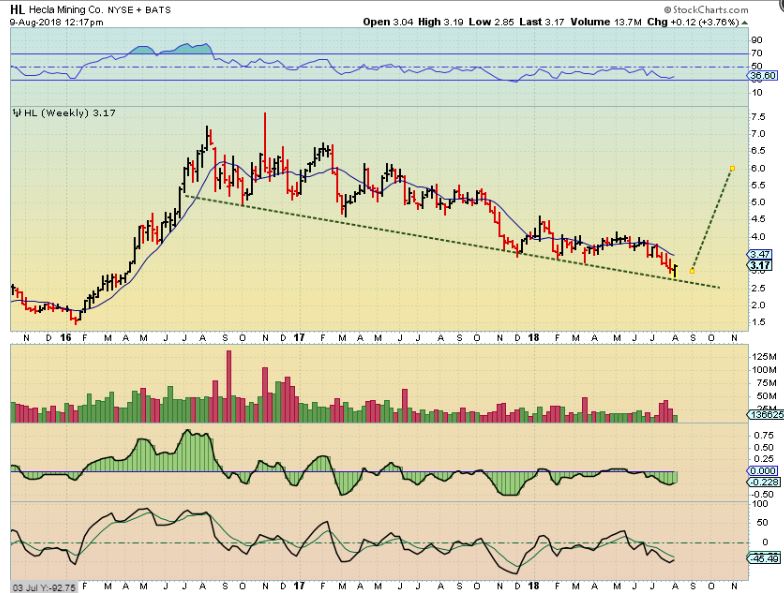Click the 7.5 price axis label
Viewport: 784px width, 593px height.
coord(758,116)
